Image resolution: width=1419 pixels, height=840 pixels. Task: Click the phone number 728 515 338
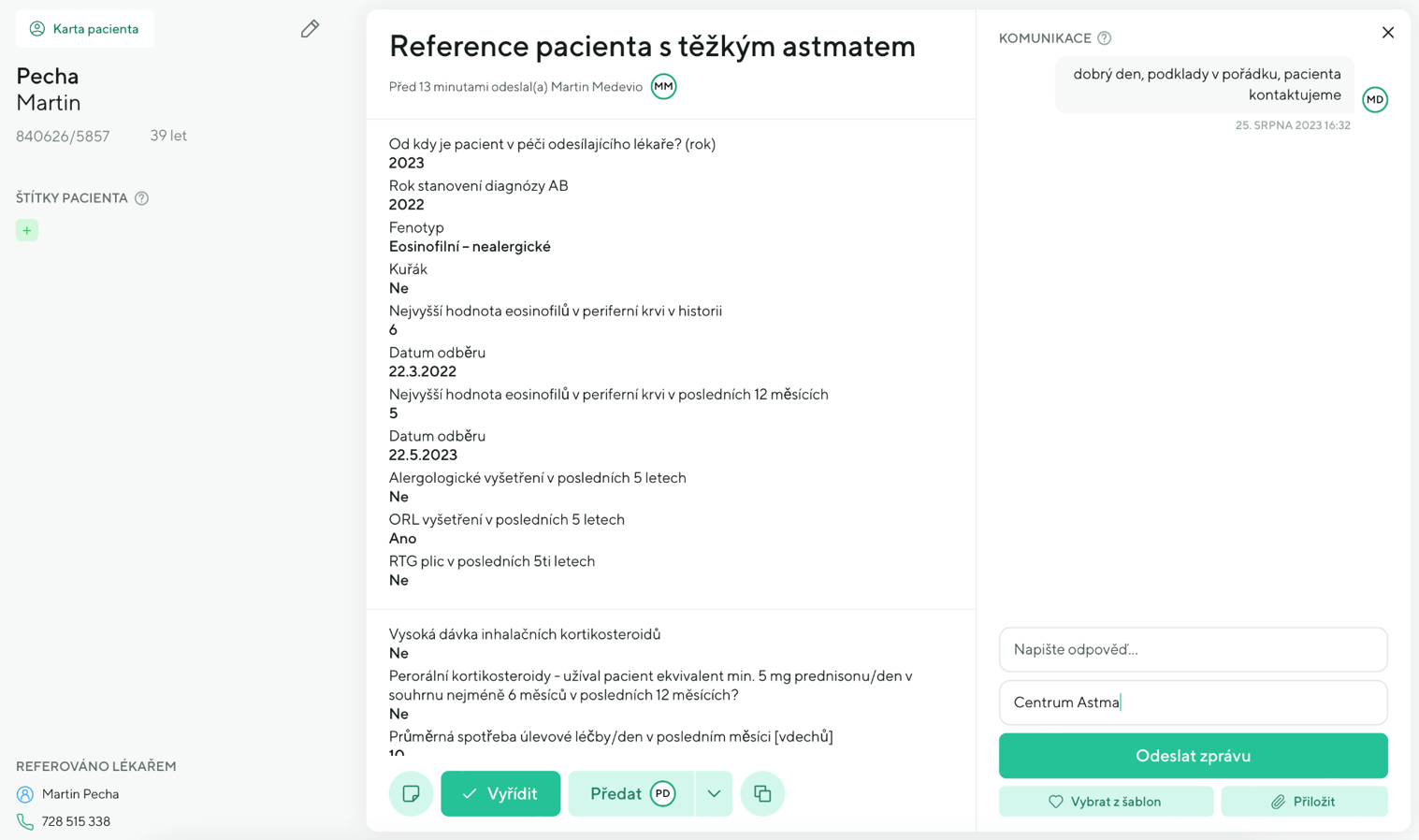click(75, 821)
